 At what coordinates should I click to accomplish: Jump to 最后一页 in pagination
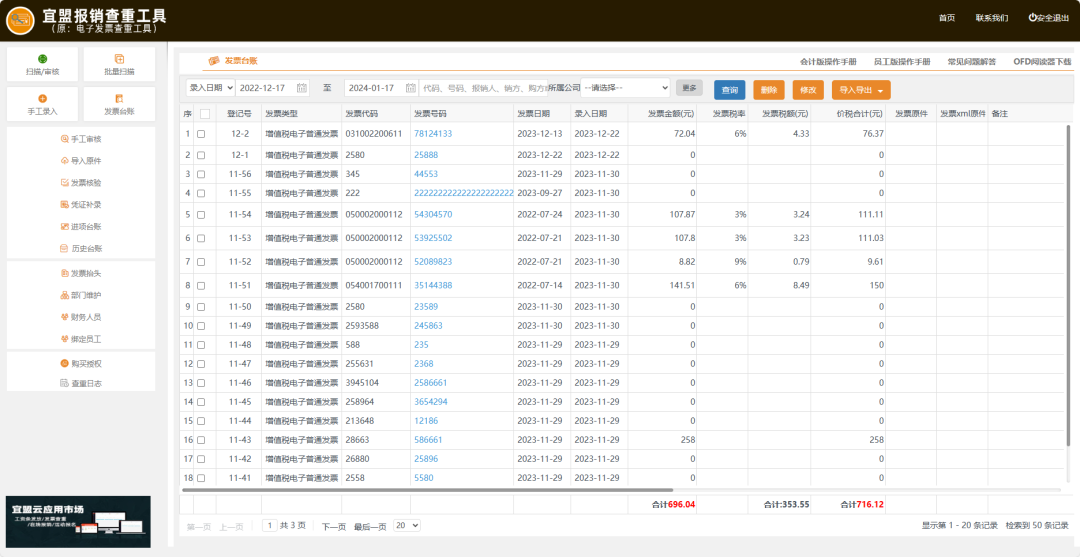(x=370, y=527)
